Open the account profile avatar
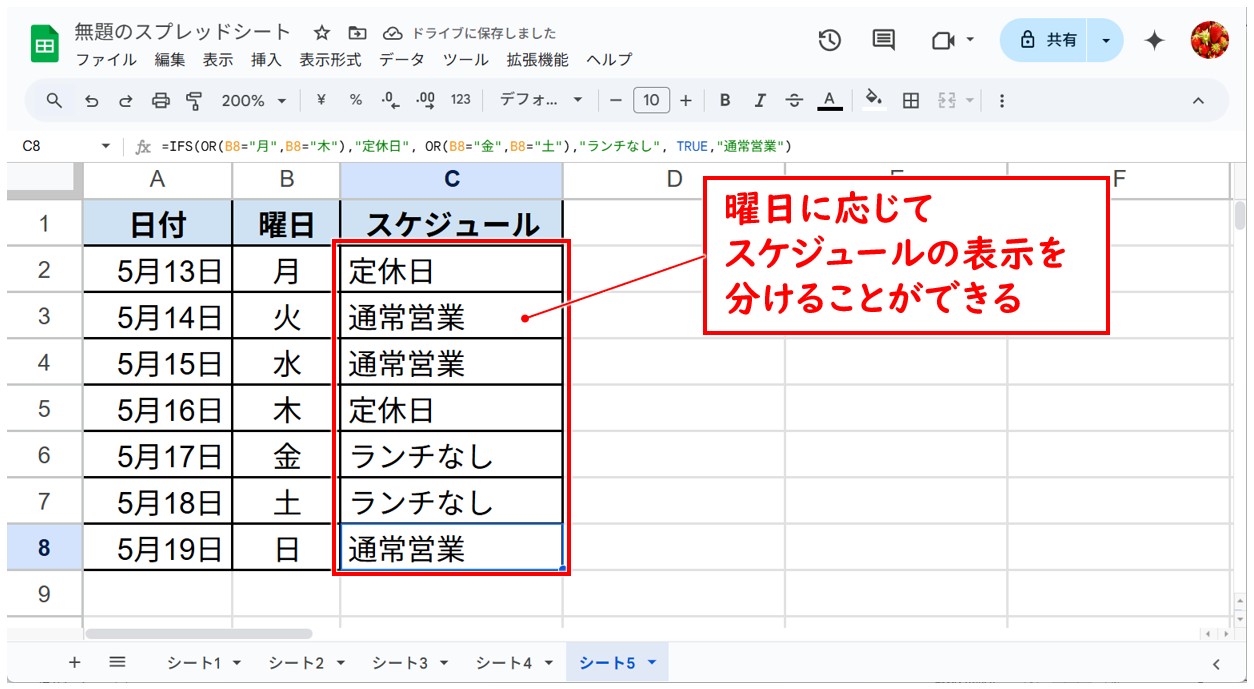The height and width of the screenshot is (689, 1254). pyautogui.click(x=1209, y=40)
